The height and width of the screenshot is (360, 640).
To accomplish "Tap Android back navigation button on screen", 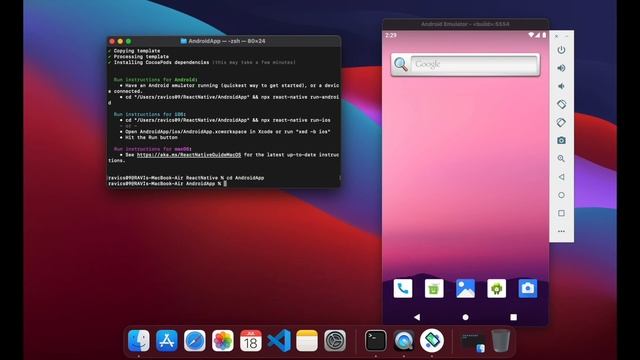I will coord(417,317).
